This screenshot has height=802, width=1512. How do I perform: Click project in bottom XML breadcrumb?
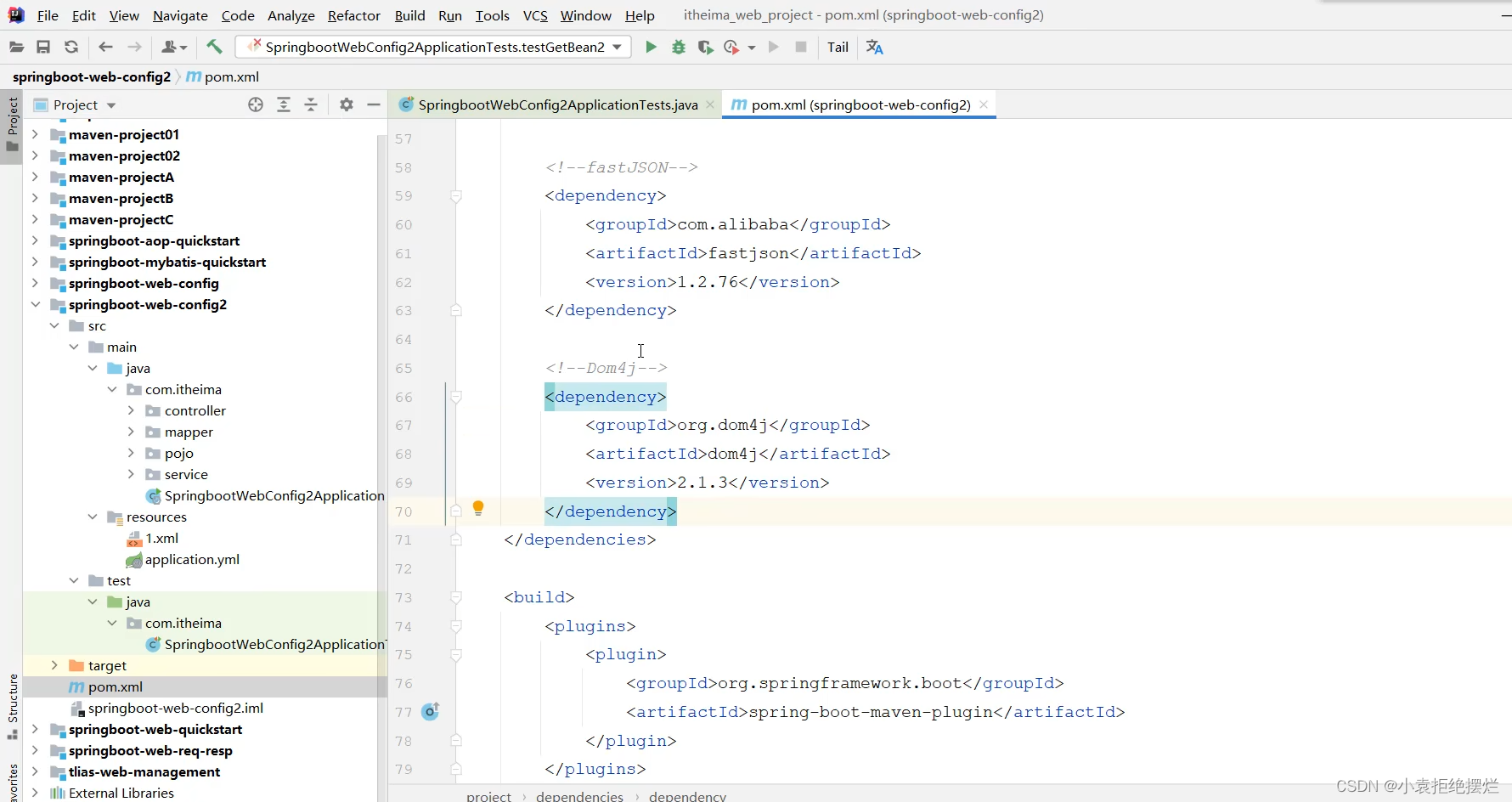pyautogui.click(x=488, y=796)
